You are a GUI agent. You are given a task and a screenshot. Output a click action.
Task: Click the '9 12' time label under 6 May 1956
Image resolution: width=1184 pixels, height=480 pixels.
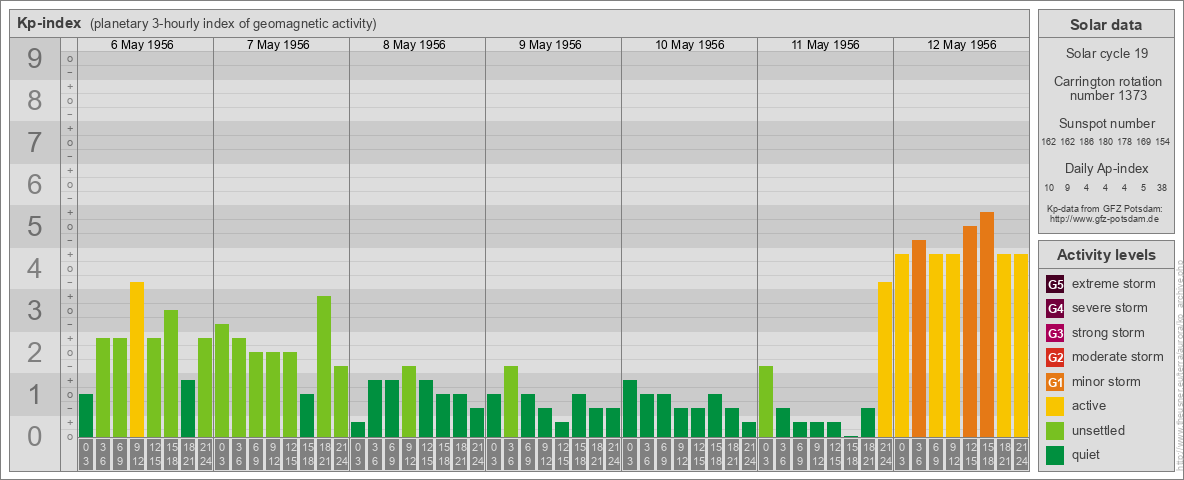137,454
